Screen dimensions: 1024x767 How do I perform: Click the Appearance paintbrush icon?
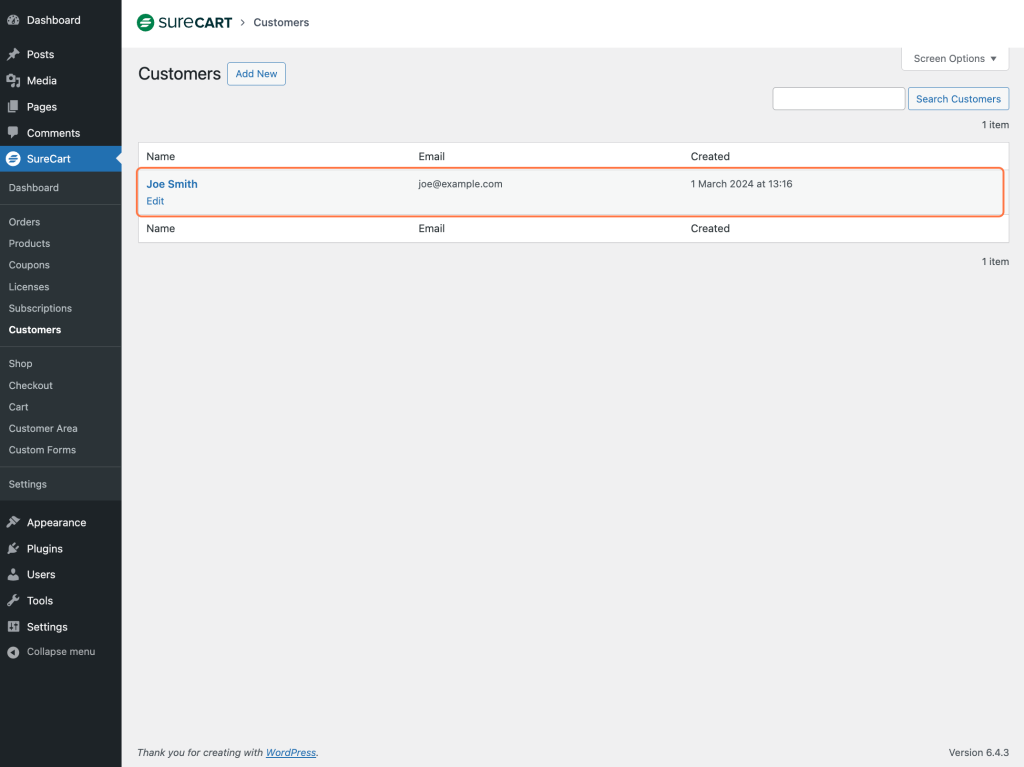click(13, 522)
